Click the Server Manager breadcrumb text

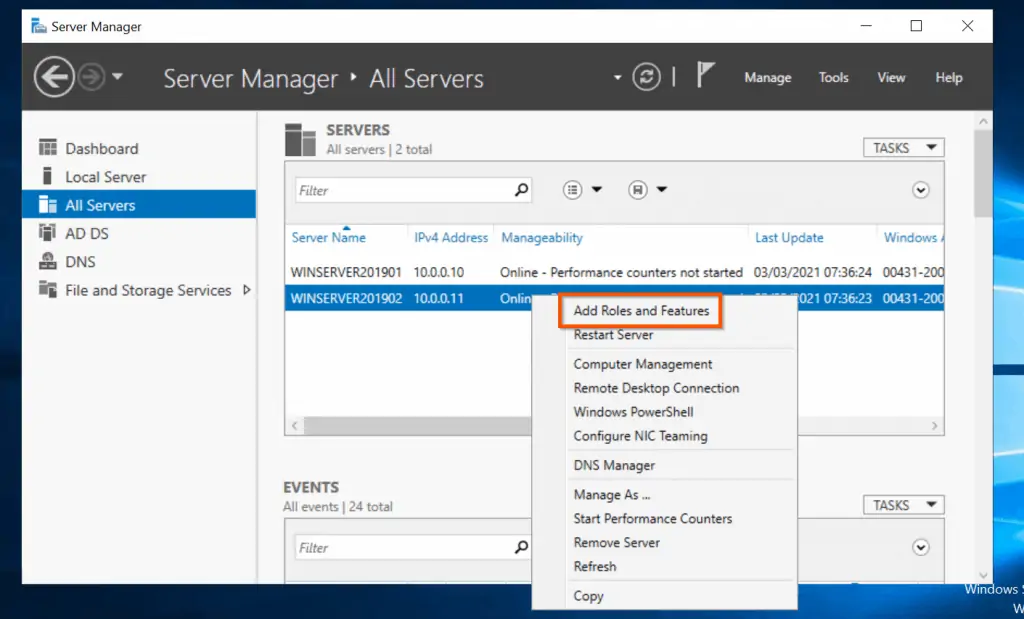[x=251, y=78]
